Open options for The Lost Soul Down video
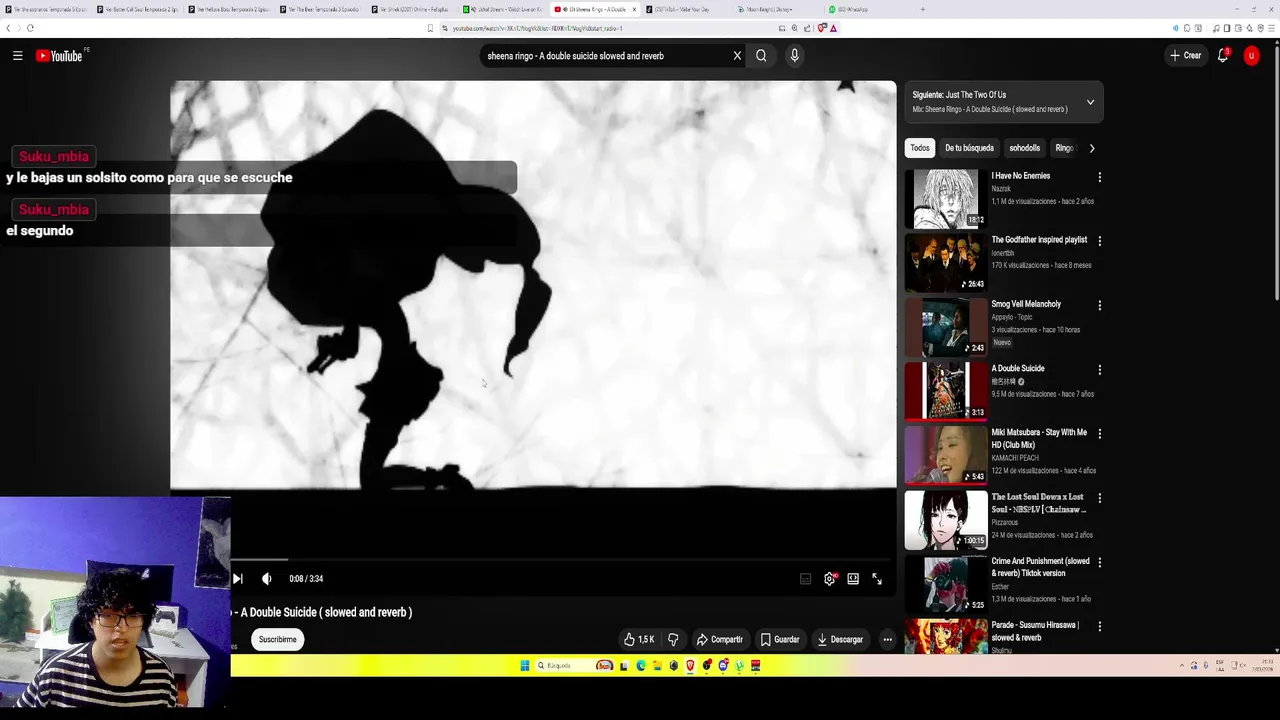The height and width of the screenshot is (720, 1280). tap(1100, 498)
